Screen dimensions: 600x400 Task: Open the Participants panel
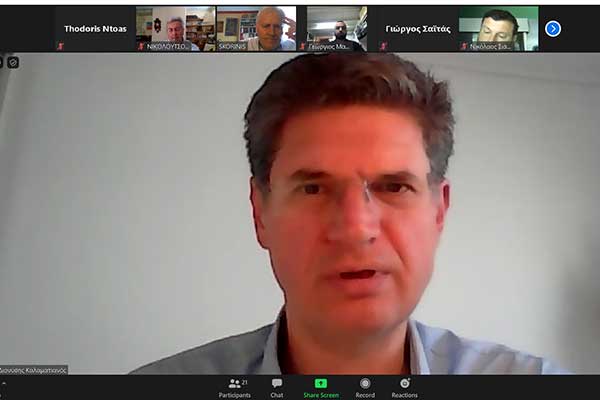point(235,387)
